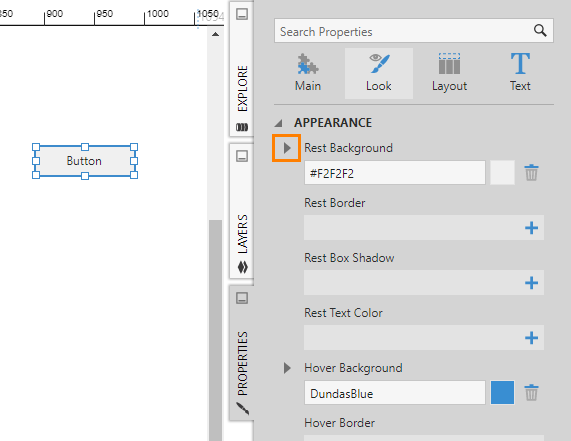Open the Text properties tab

tap(520, 73)
